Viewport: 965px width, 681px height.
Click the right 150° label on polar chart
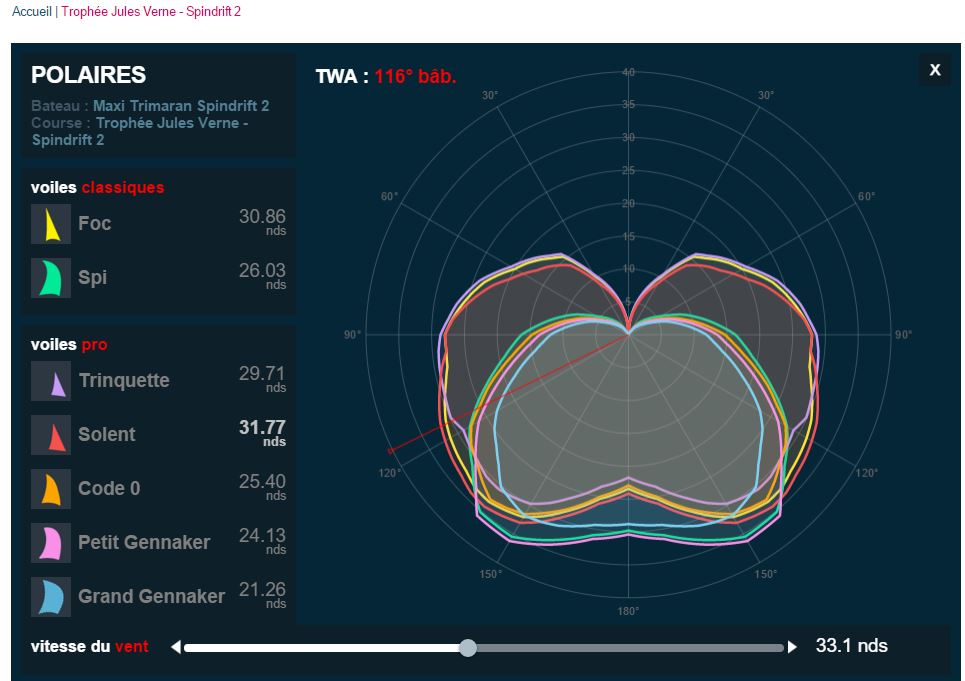(x=766, y=574)
